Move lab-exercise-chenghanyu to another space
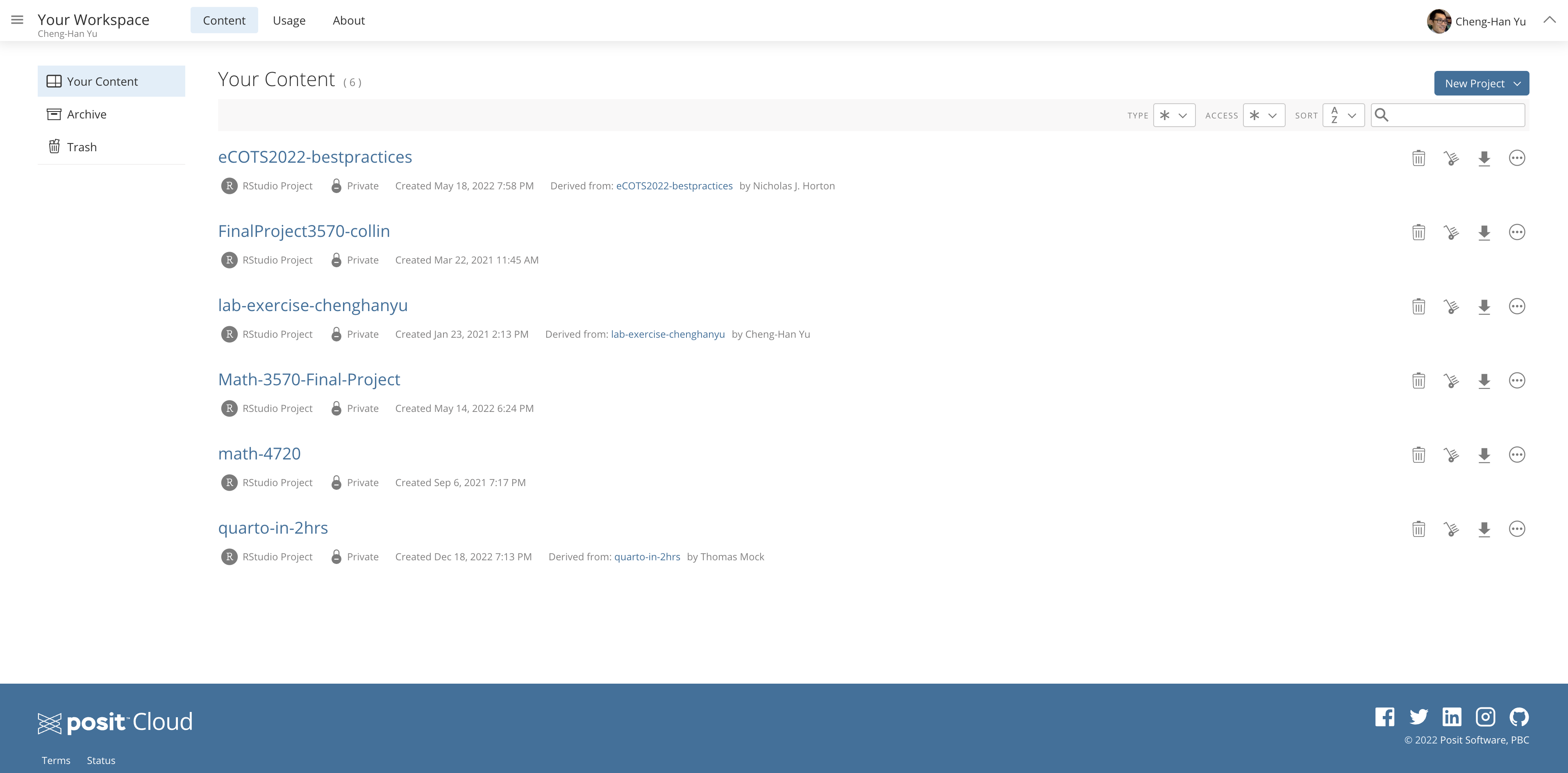Screen dimensions: 1568x773 (x=1451, y=307)
